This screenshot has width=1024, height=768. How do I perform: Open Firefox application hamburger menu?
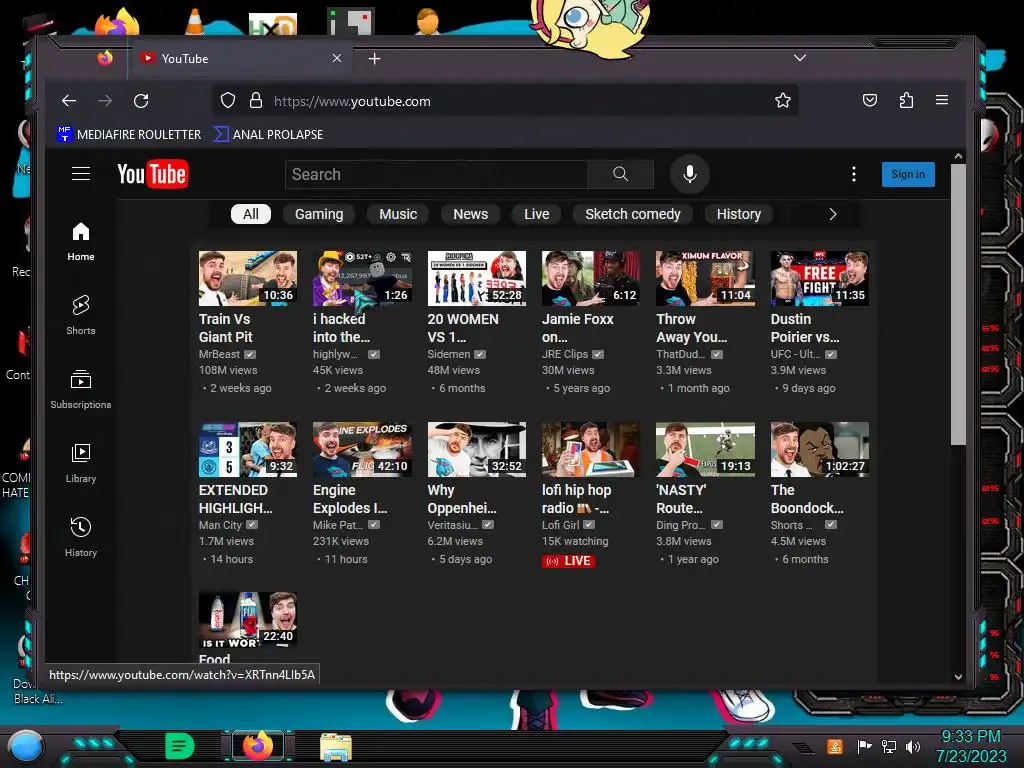tap(942, 100)
